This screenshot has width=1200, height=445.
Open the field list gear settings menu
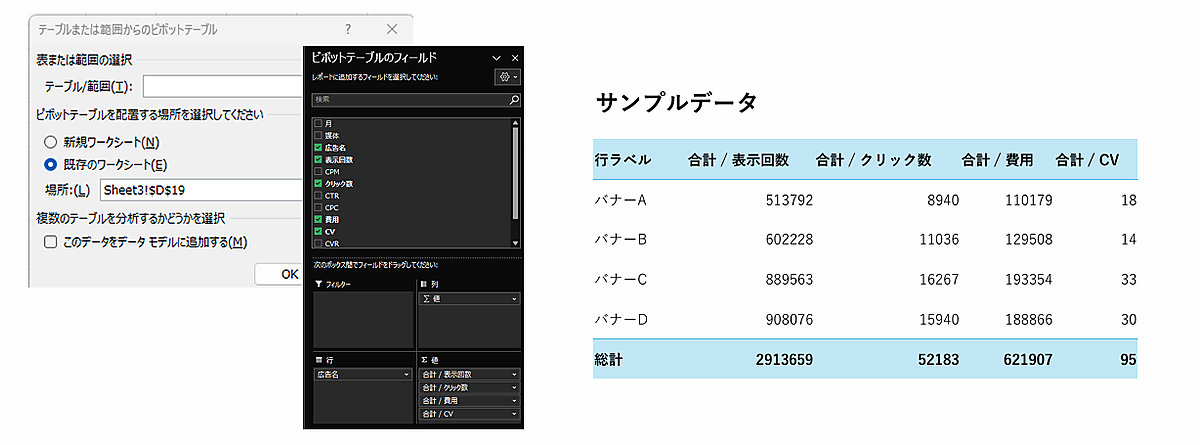pyautogui.click(x=506, y=77)
